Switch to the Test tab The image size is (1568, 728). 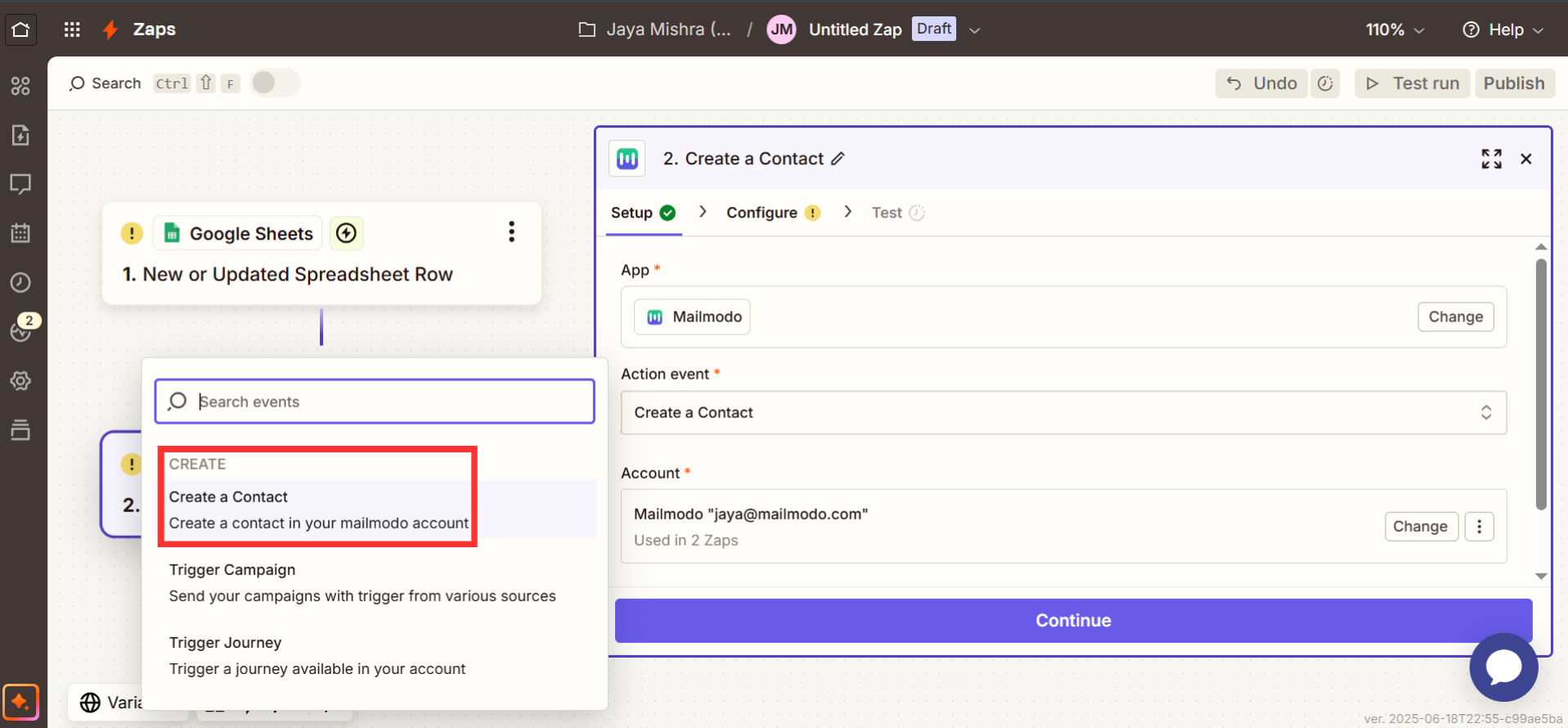tap(897, 213)
